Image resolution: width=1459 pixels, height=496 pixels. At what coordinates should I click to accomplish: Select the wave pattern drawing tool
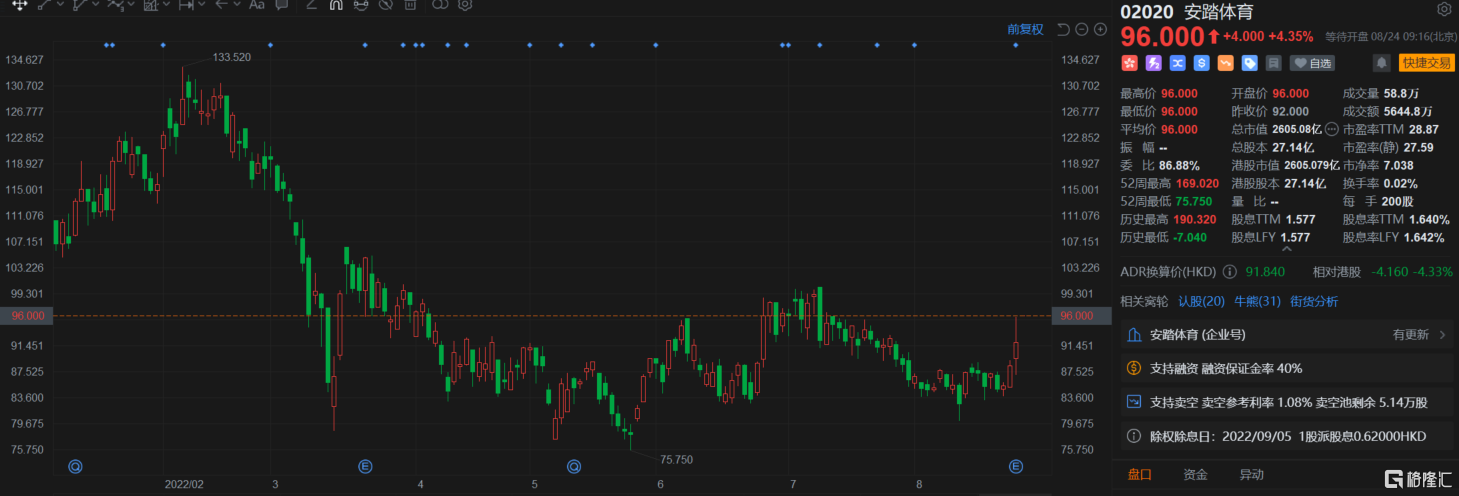(116, 4)
